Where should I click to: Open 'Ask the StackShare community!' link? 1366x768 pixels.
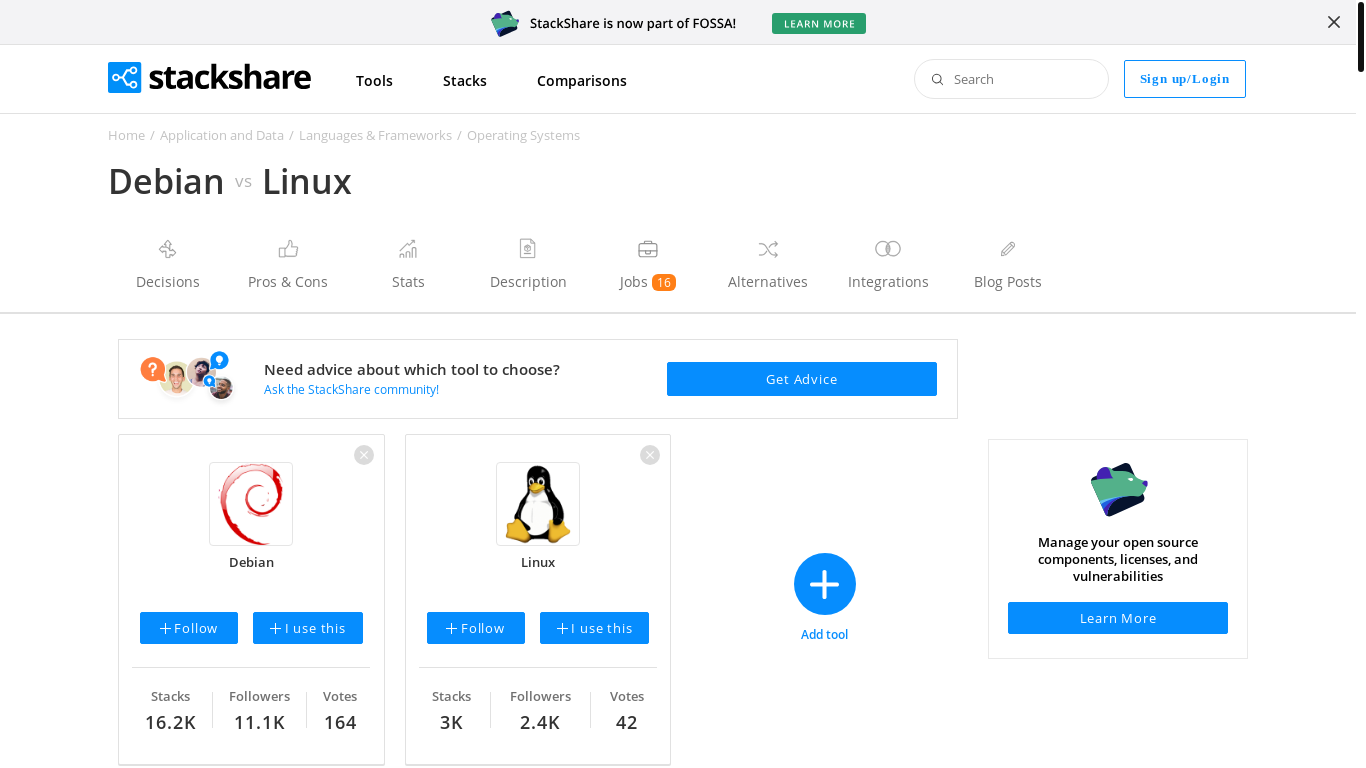tap(351, 390)
